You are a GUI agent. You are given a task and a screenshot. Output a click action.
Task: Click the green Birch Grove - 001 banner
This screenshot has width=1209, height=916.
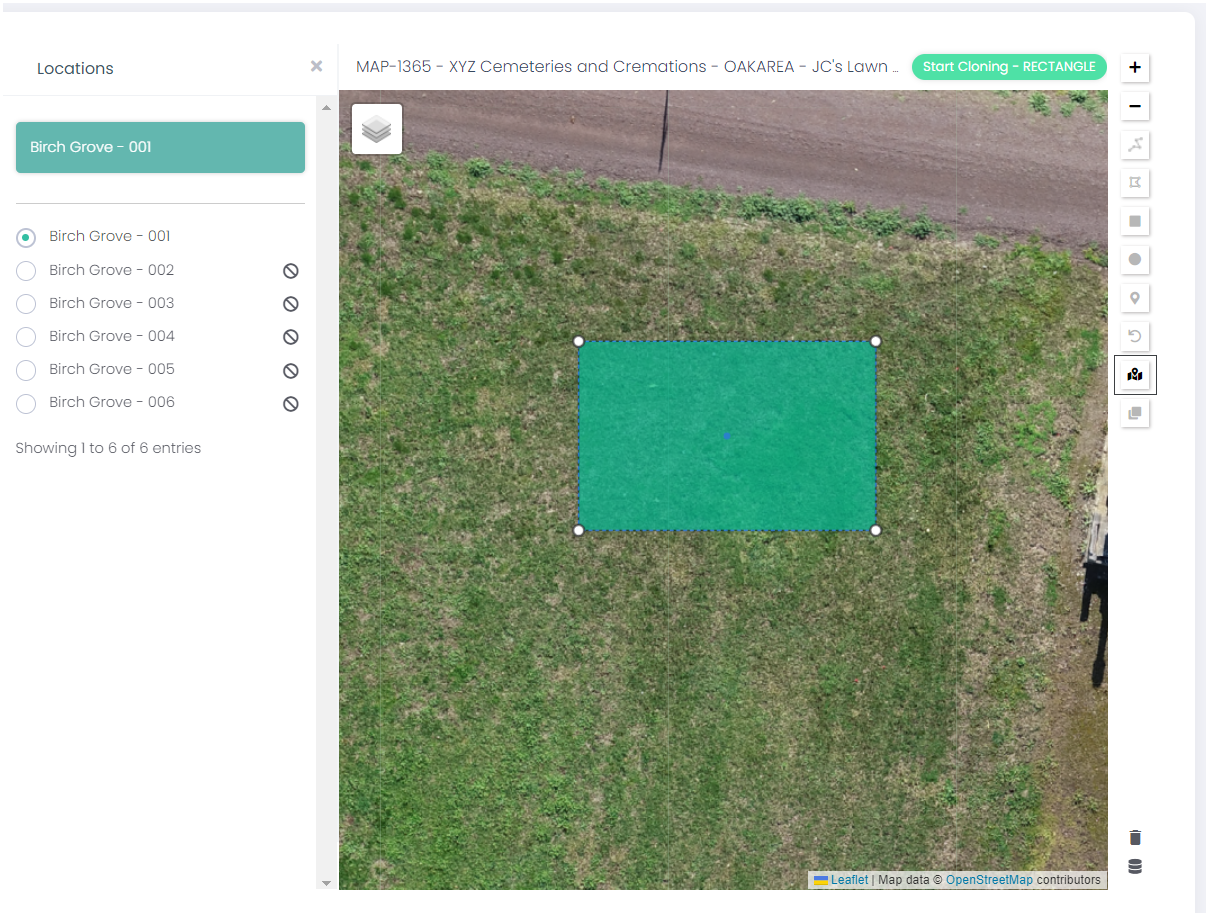[160, 147]
